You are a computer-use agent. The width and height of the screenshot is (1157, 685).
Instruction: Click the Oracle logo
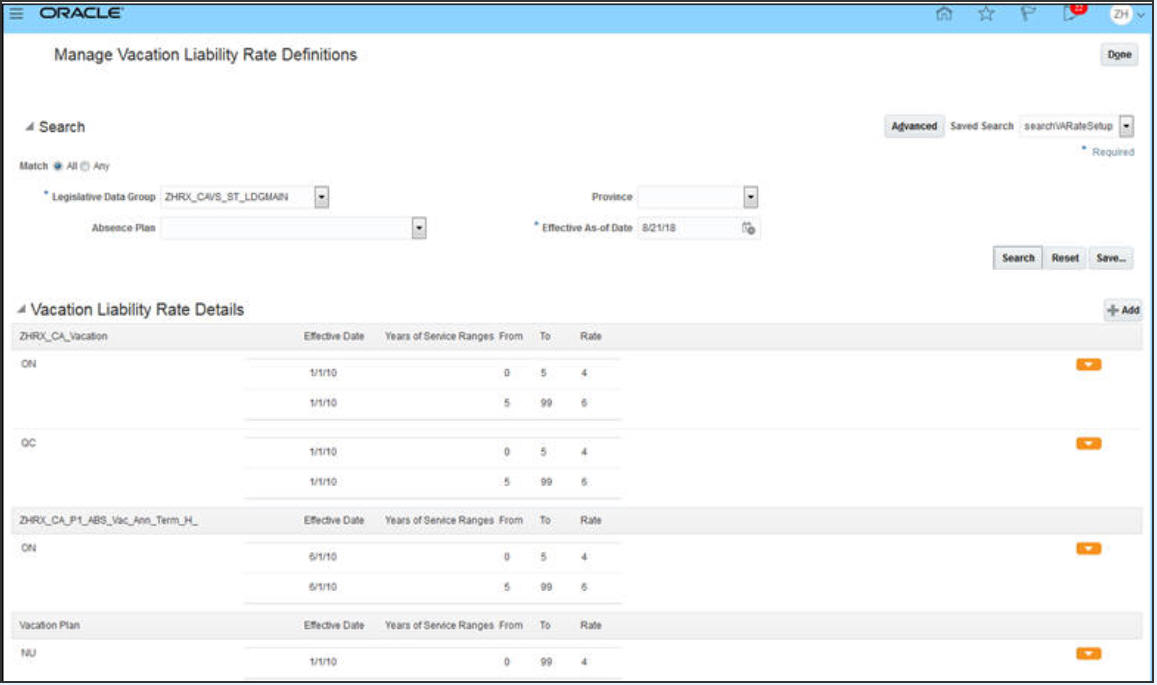pos(81,13)
